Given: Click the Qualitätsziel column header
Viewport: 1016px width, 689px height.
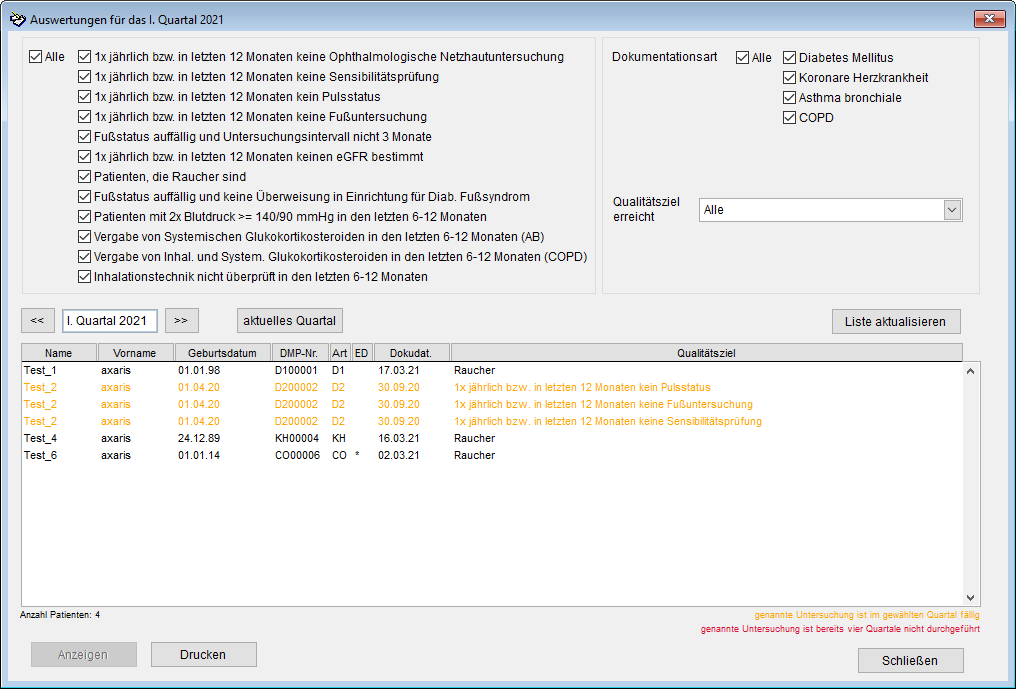Looking at the screenshot, I should point(706,352).
